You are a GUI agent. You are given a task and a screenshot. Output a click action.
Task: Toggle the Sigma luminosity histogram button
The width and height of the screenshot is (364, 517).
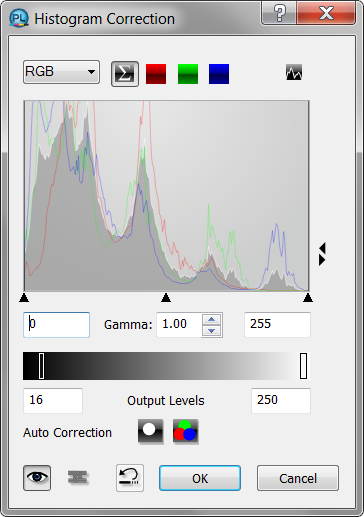click(x=125, y=74)
